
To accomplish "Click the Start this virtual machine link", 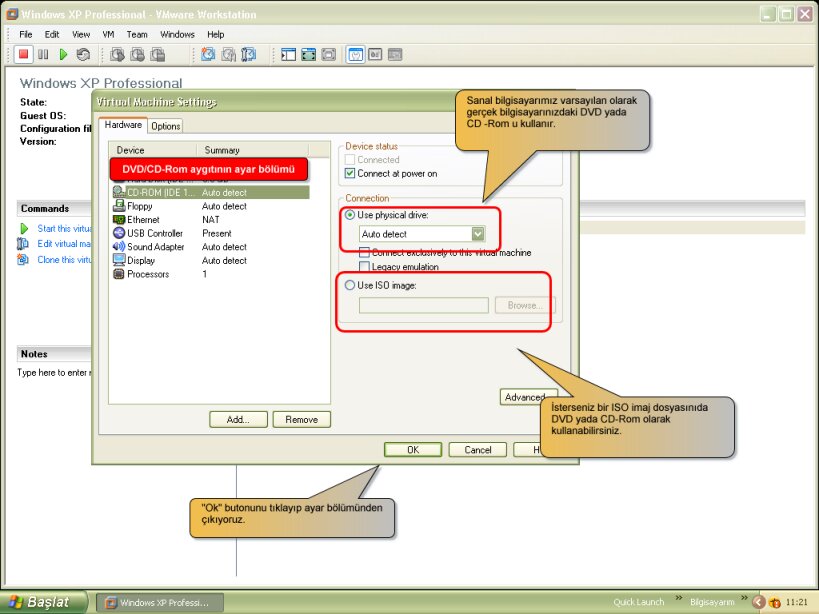I will pyautogui.click(x=64, y=228).
